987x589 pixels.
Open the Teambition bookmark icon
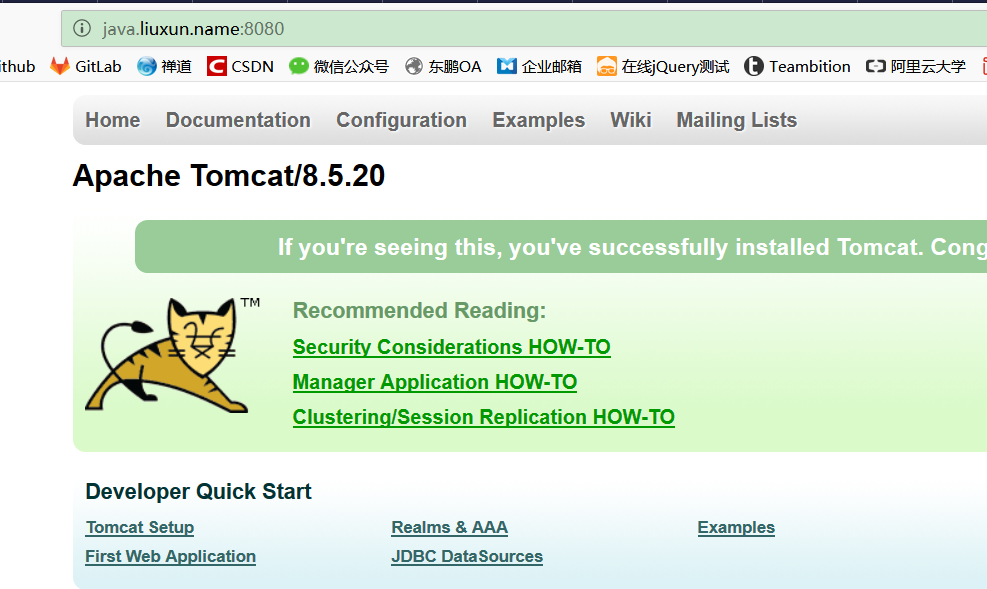[x=753, y=66]
